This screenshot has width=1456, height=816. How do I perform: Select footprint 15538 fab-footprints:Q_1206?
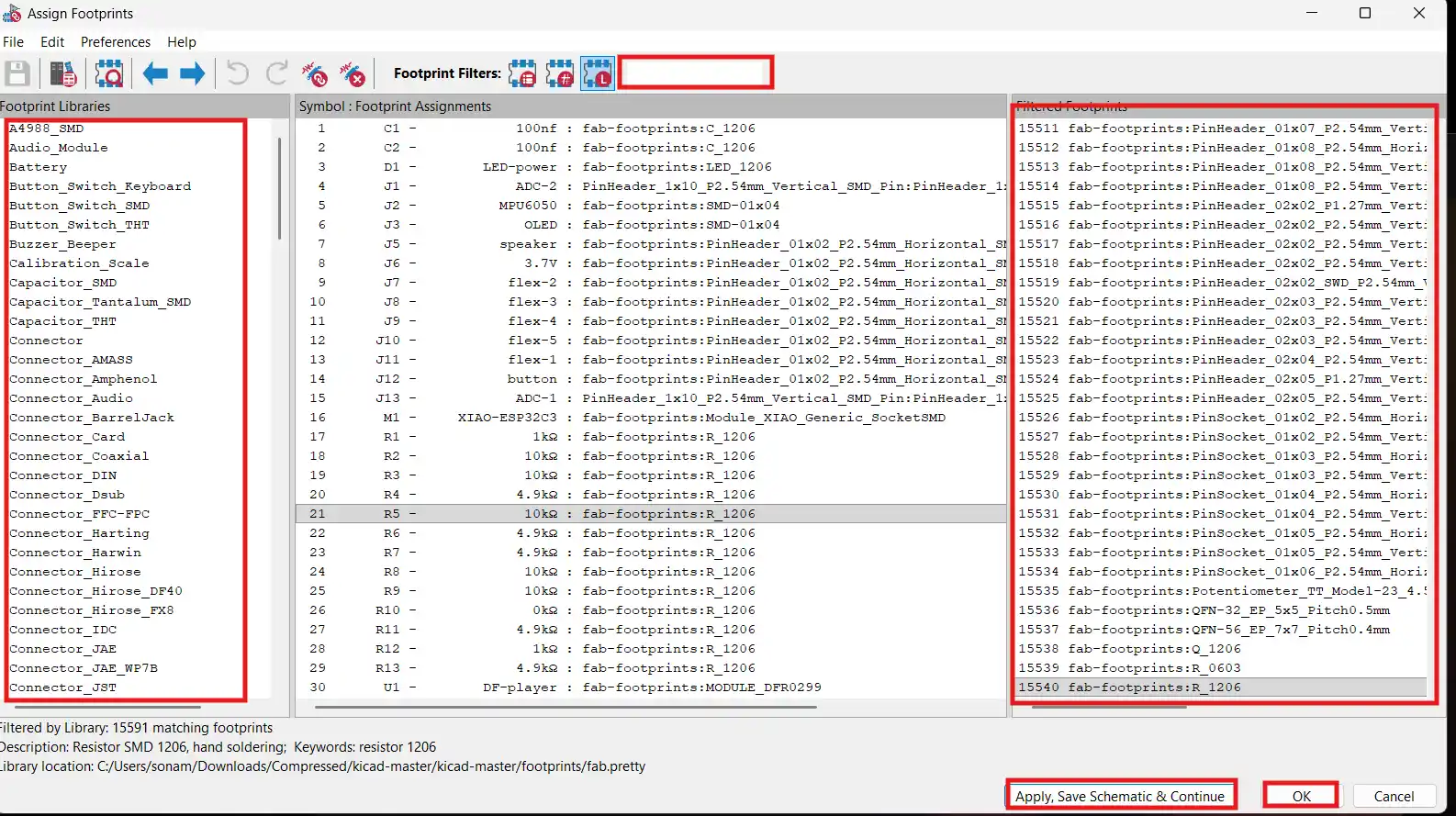(x=1222, y=649)
